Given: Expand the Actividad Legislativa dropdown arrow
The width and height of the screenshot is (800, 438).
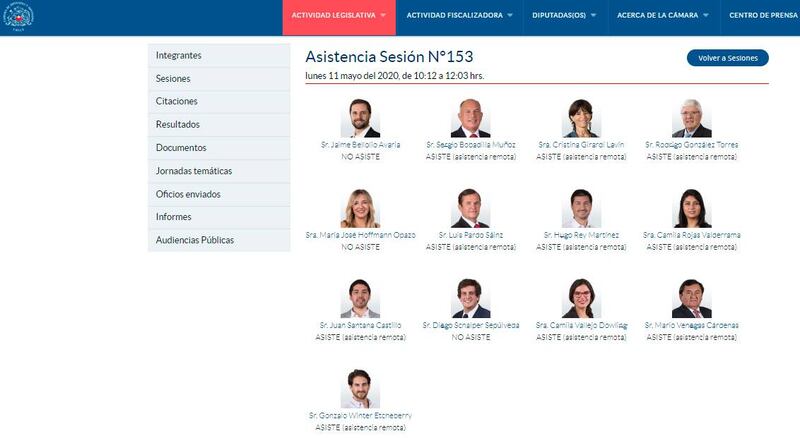Looking at the screenshot, I should (x=383, y=15).
